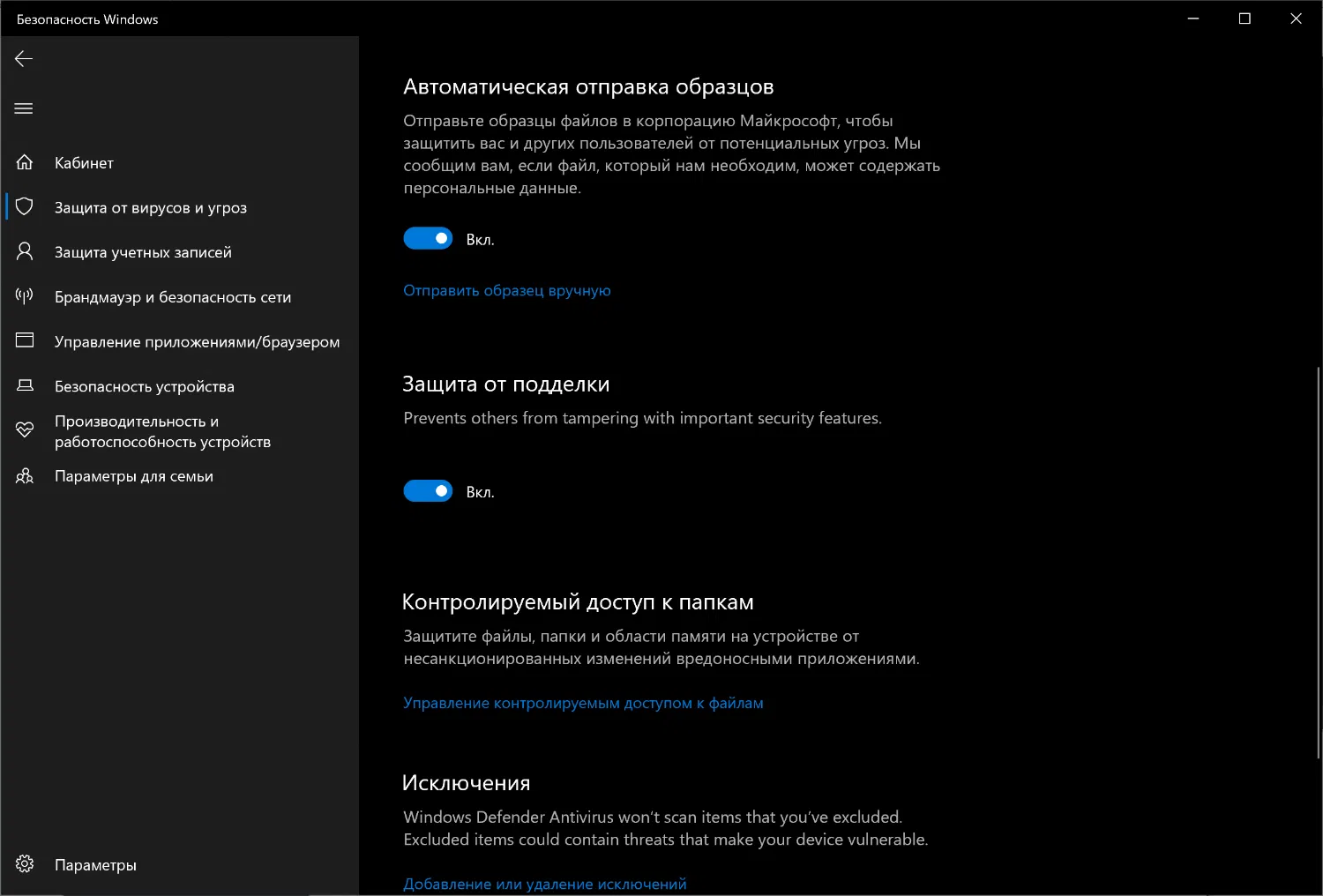This screenshot has height=896, width=1323.
Task: Open the Кабинет home icon
Action: (25, 162)
